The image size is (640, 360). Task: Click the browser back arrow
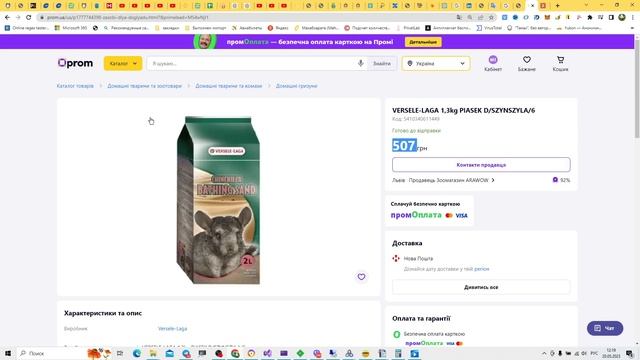coord(7,18)
